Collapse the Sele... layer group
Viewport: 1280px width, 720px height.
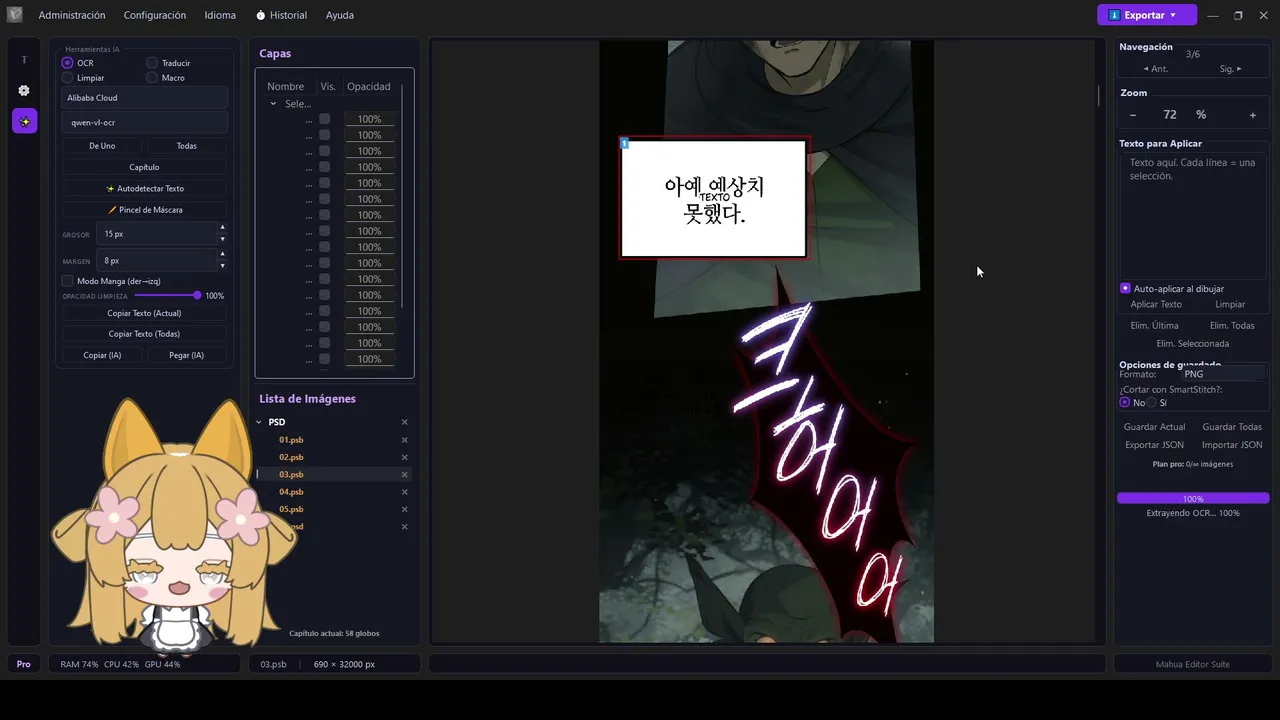coord(273,103)
